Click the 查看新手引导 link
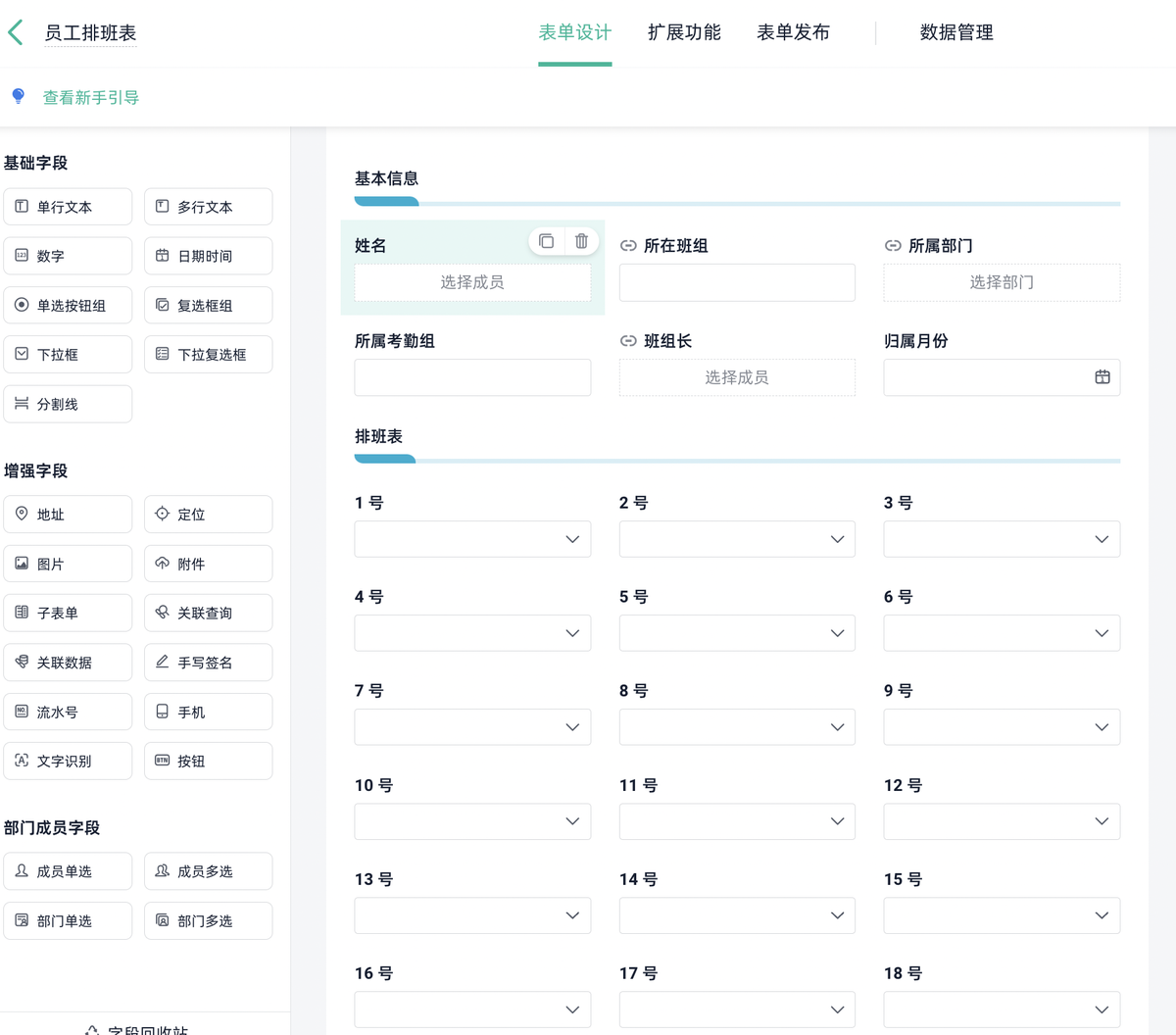The width and height of the screenshot is (1176, 1035). (90, 98)
